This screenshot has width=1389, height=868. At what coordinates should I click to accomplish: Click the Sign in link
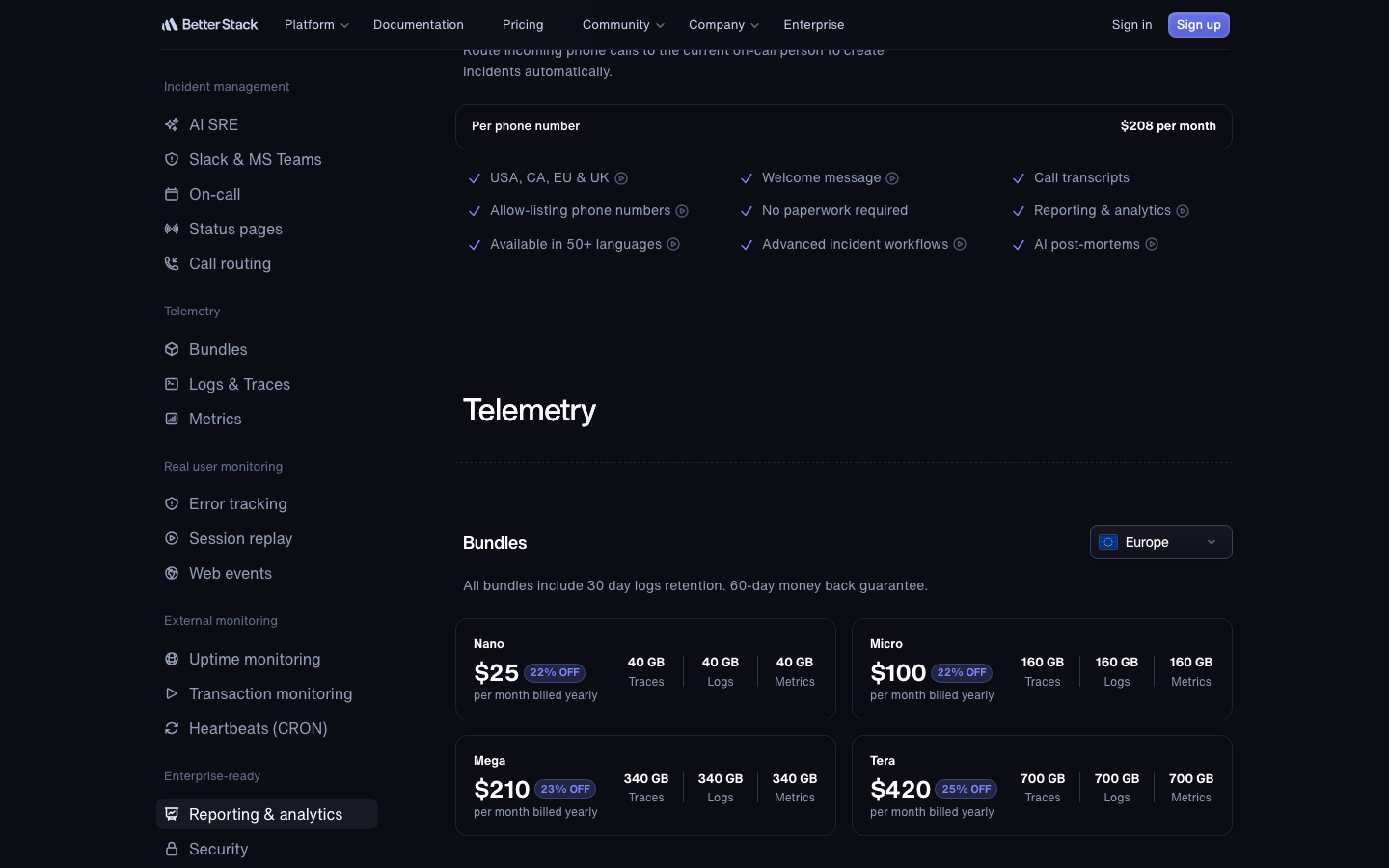point(1131,25)
